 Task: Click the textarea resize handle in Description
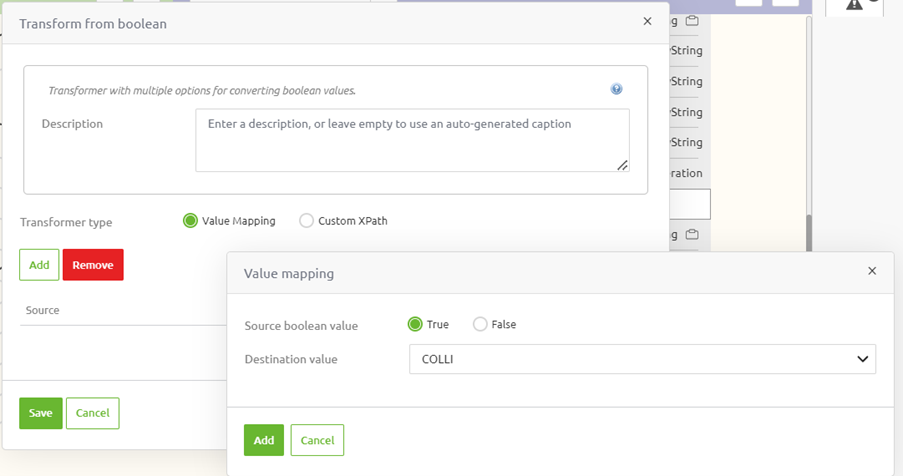click(622, 165)
